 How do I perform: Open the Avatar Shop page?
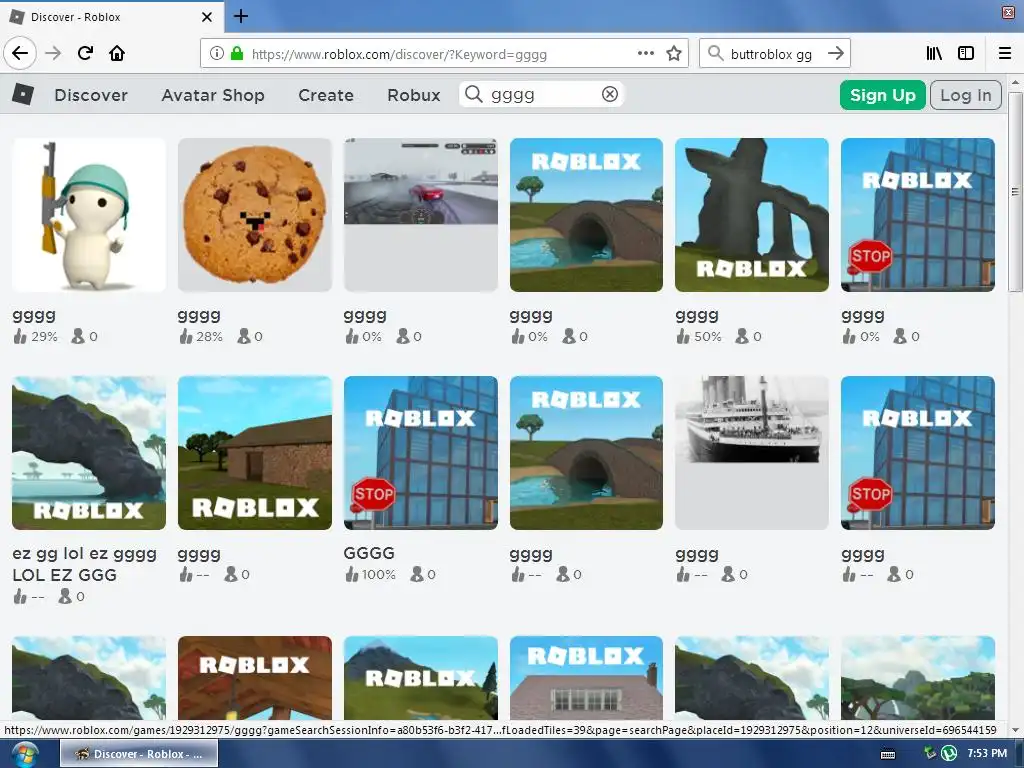point(213,95)
